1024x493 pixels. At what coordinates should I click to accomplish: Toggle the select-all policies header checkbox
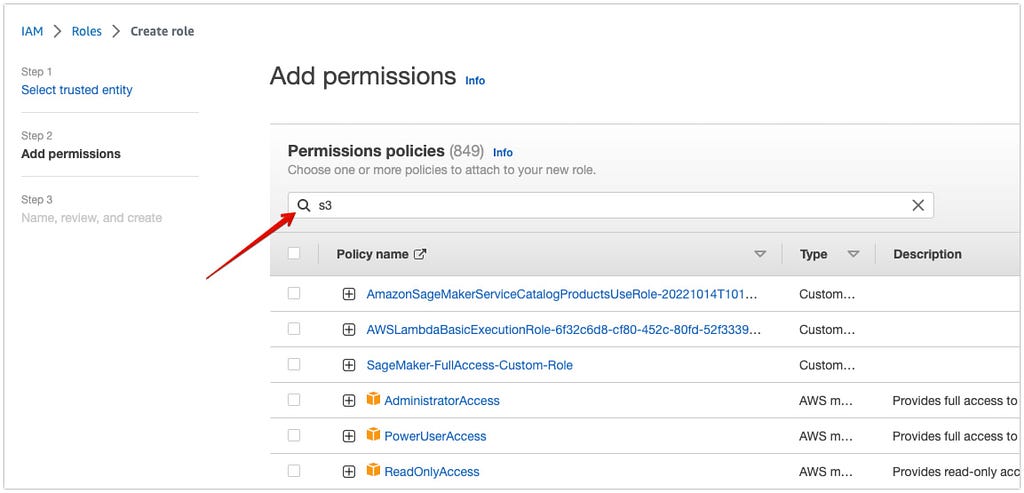294,254
